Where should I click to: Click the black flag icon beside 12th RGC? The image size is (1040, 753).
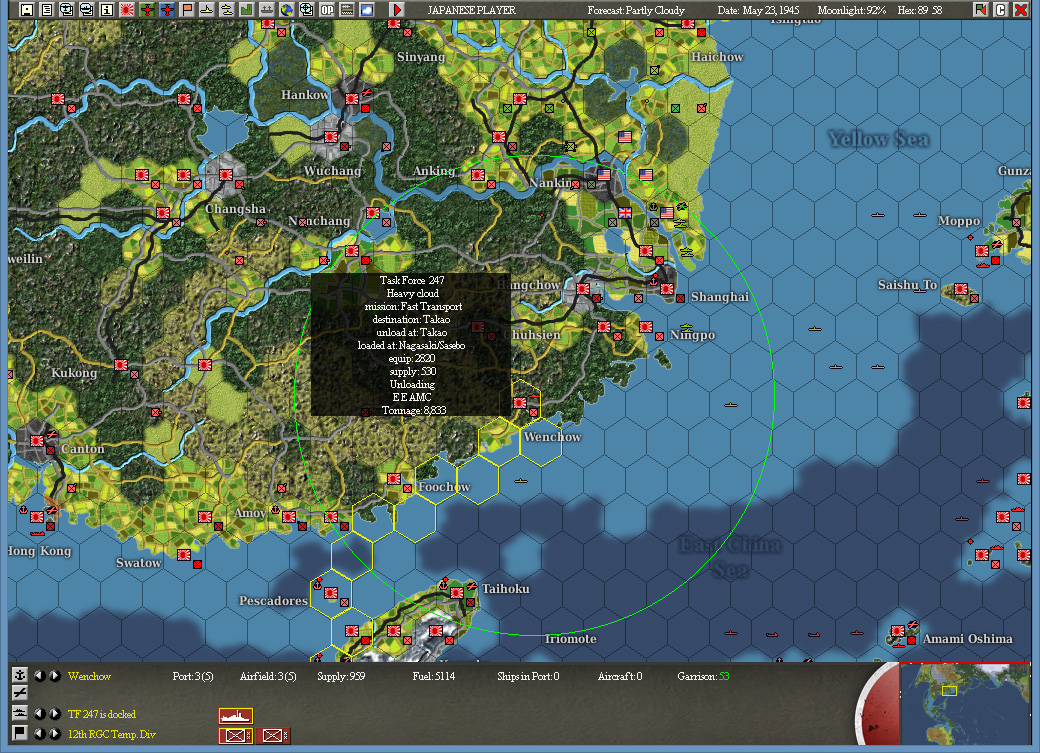20,733
